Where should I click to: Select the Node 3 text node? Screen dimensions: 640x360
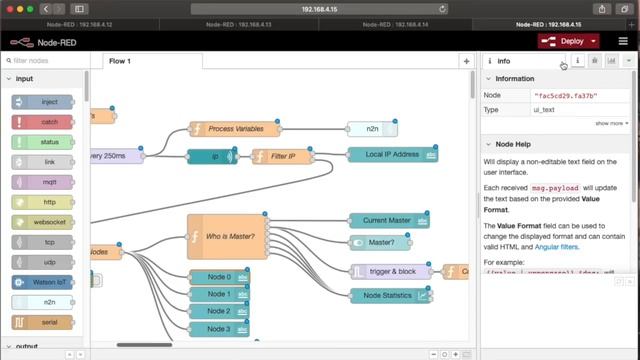[x=219, y=329]
